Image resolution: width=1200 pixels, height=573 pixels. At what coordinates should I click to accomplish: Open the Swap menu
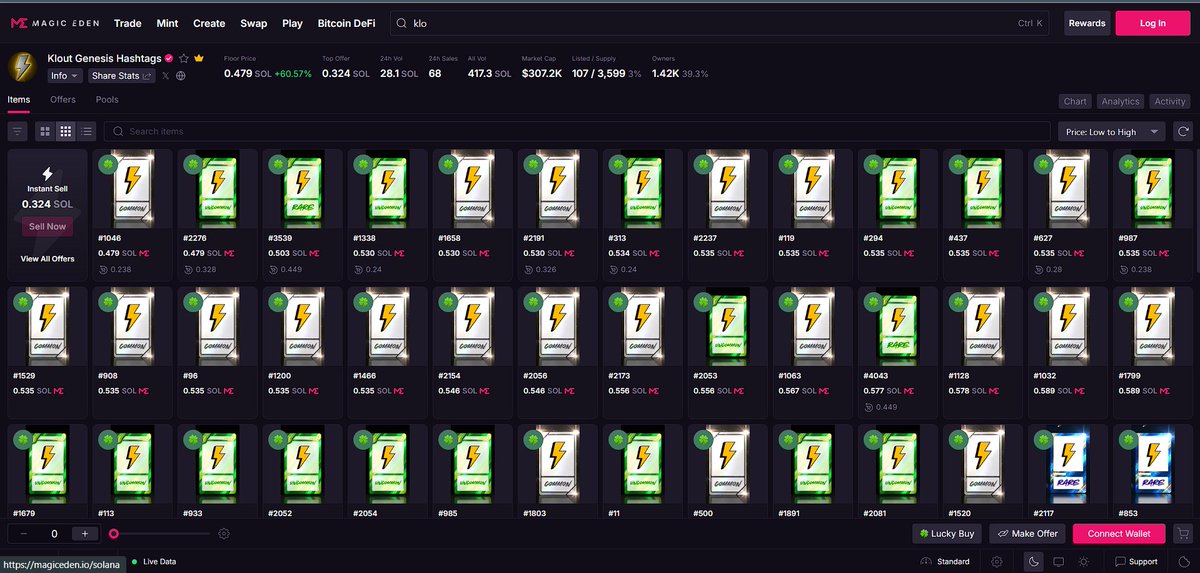click(x=254, y=23)
